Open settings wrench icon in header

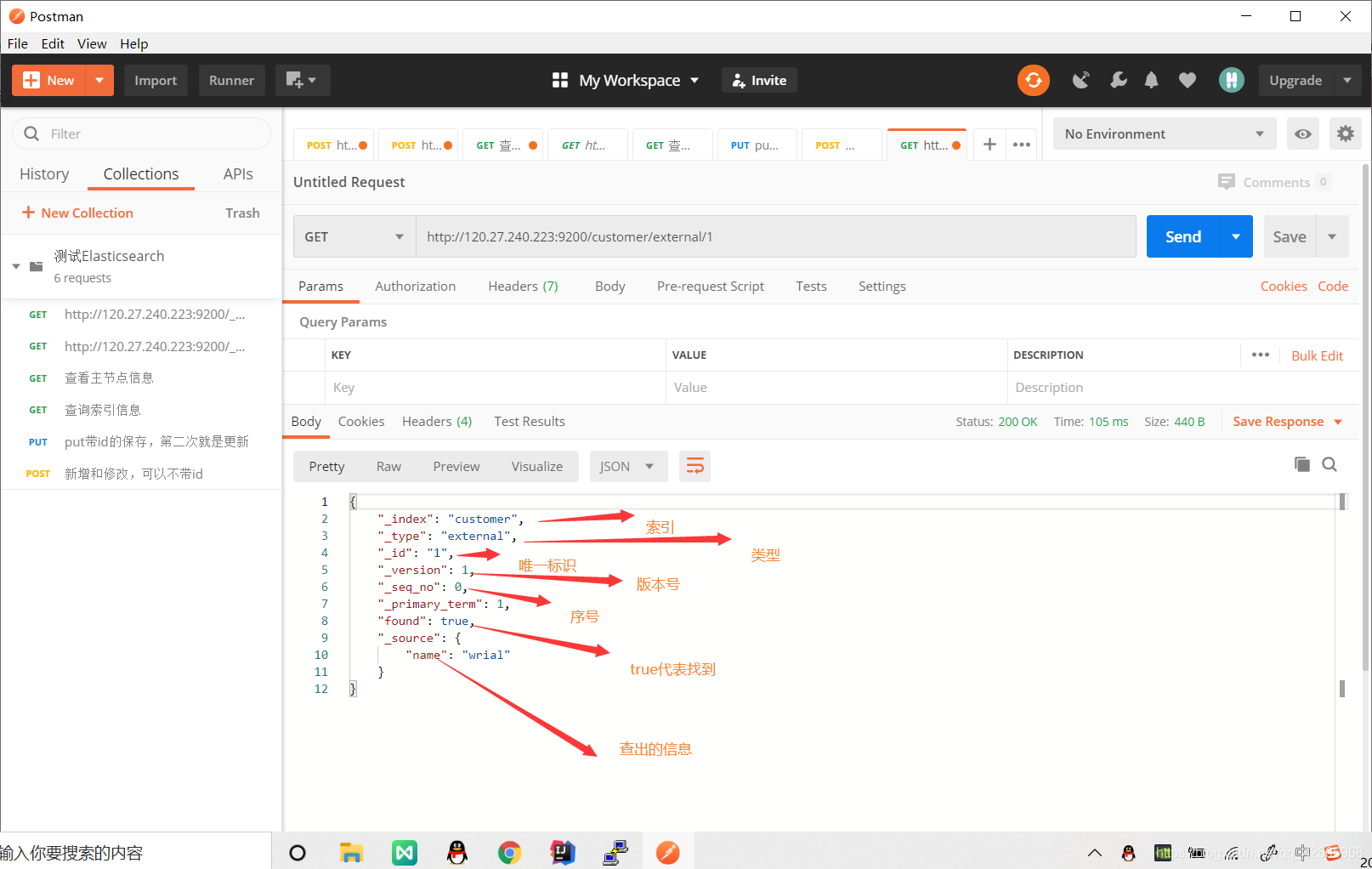click(1118, 80)
